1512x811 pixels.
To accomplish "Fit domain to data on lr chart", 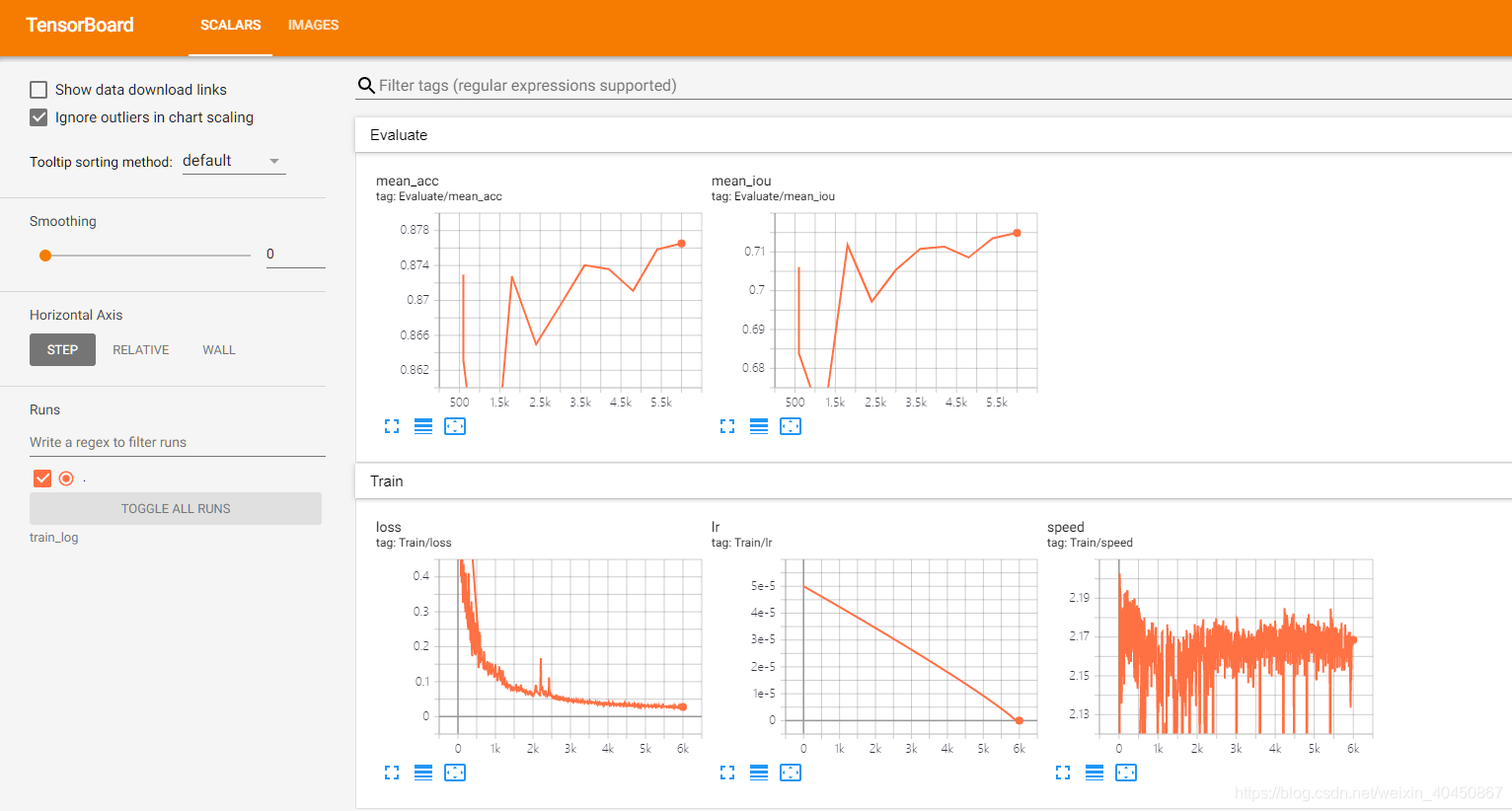I will (x=791, y=773).
